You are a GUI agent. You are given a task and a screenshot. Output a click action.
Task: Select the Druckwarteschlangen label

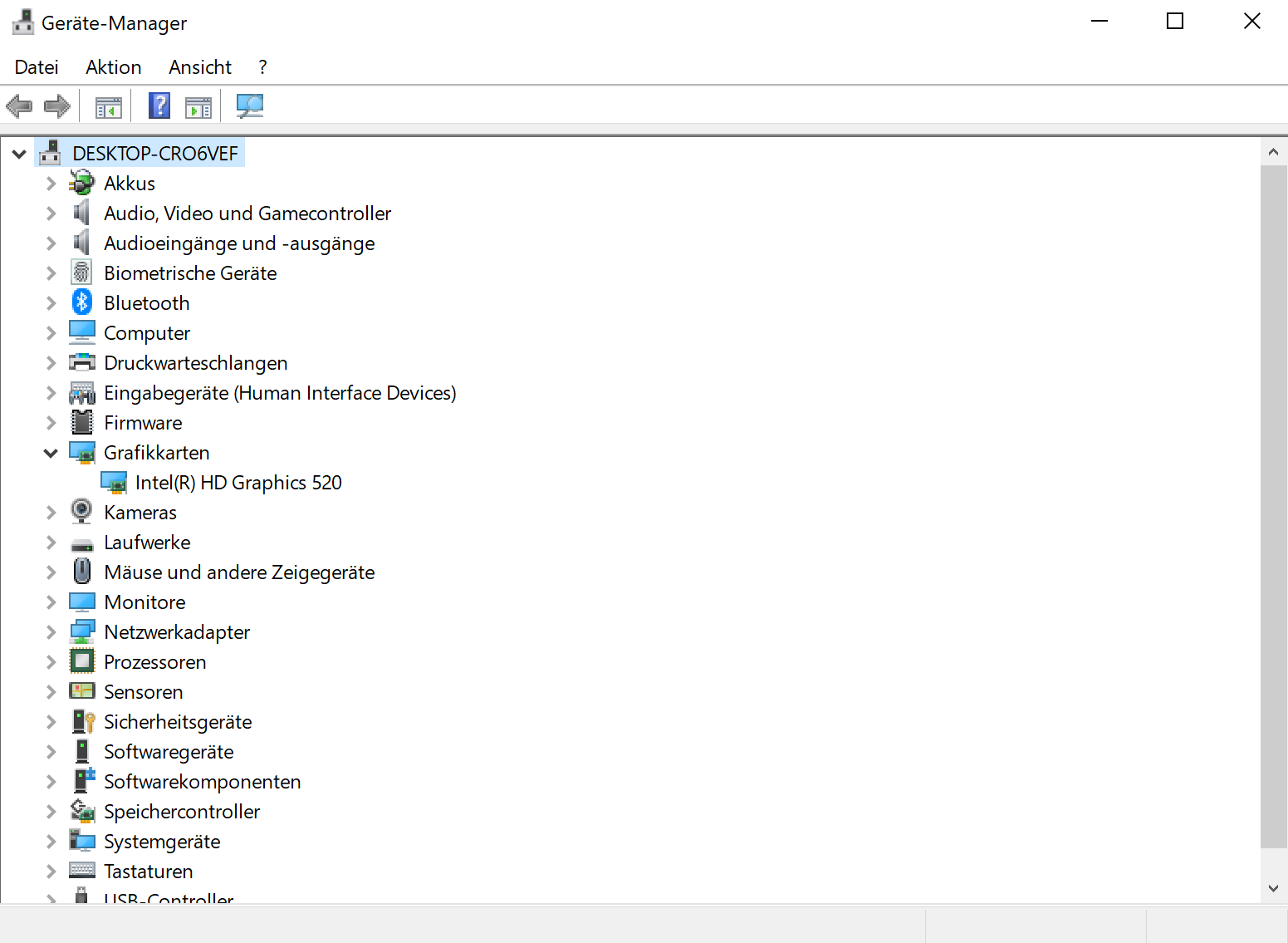(196, 363)
